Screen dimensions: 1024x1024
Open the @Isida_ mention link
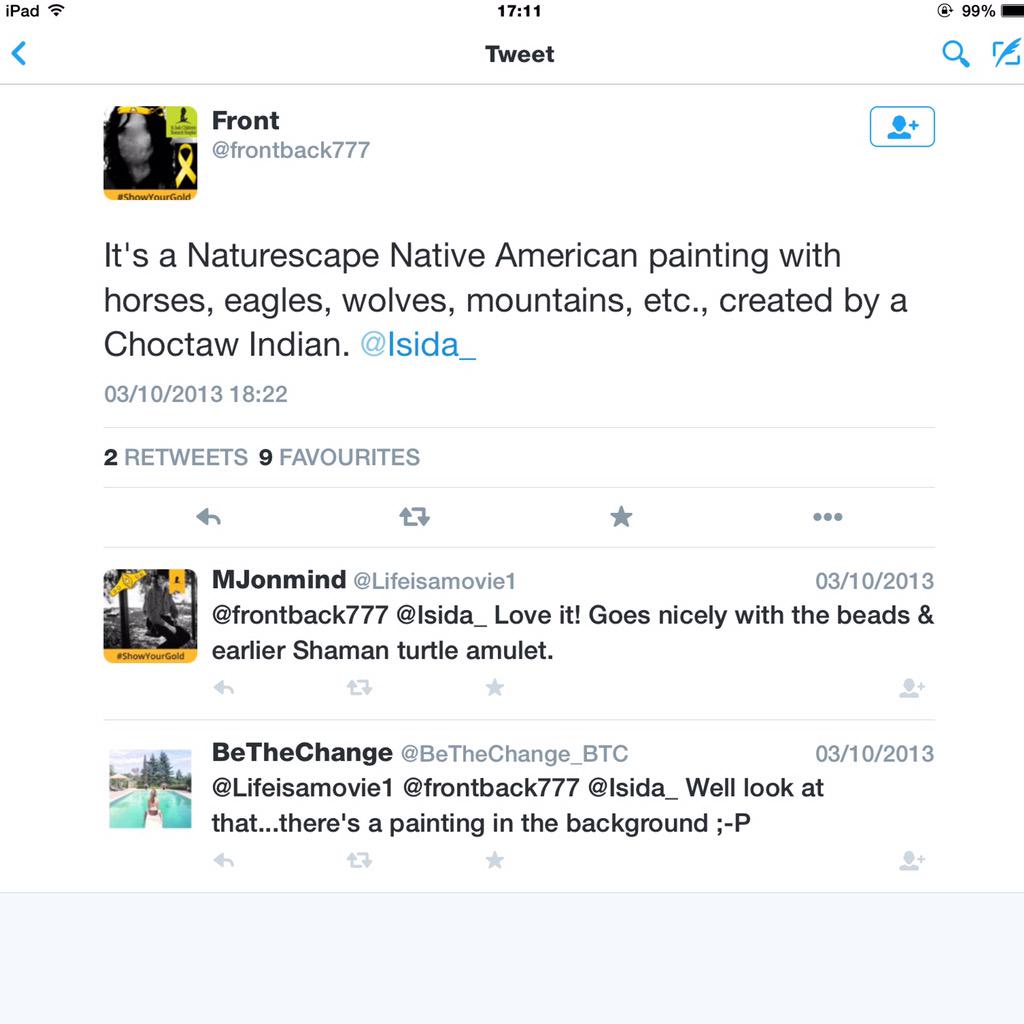pos(417,344)
